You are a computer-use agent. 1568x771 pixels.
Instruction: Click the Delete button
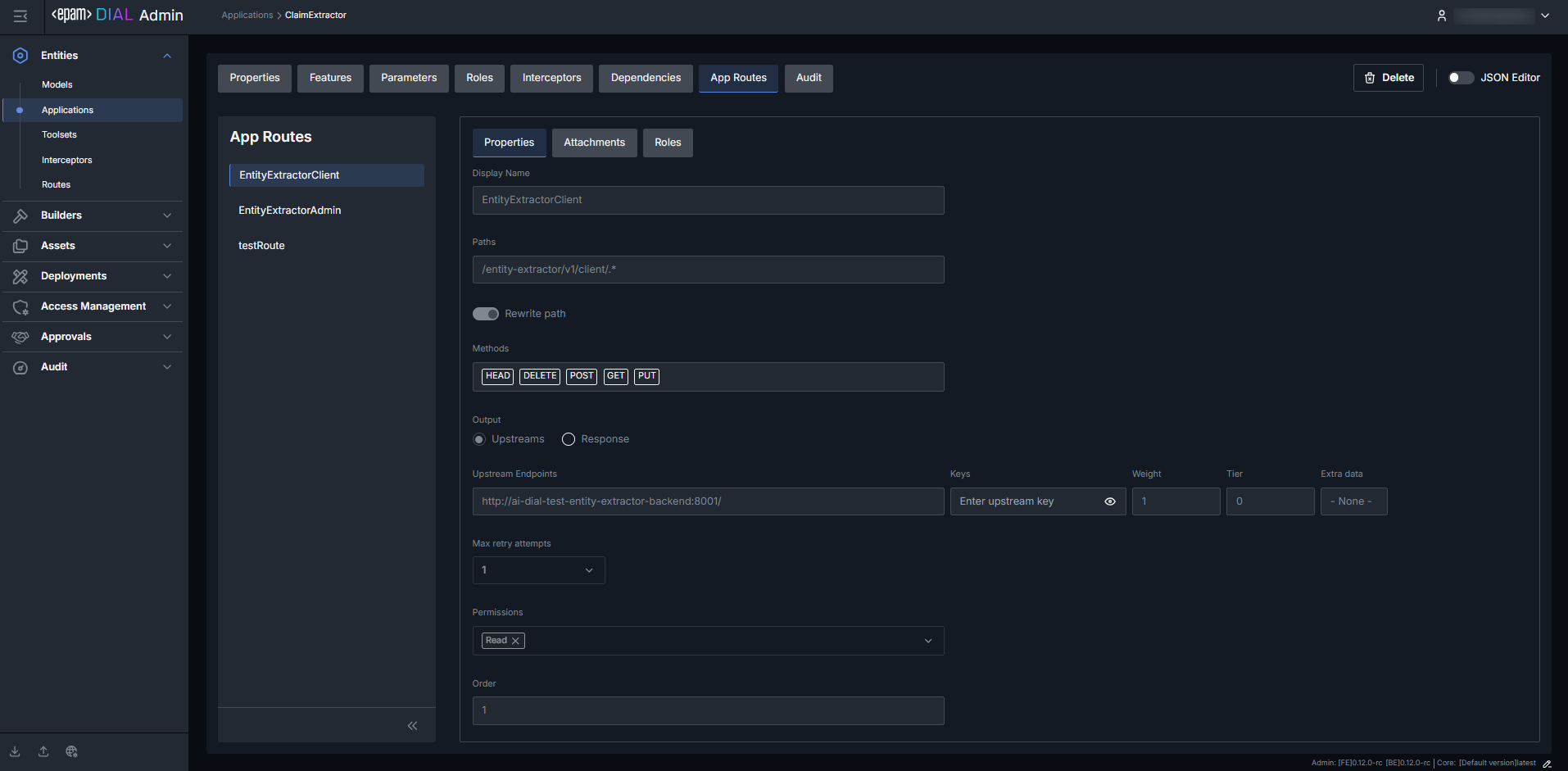click(x=1389, y=78)
